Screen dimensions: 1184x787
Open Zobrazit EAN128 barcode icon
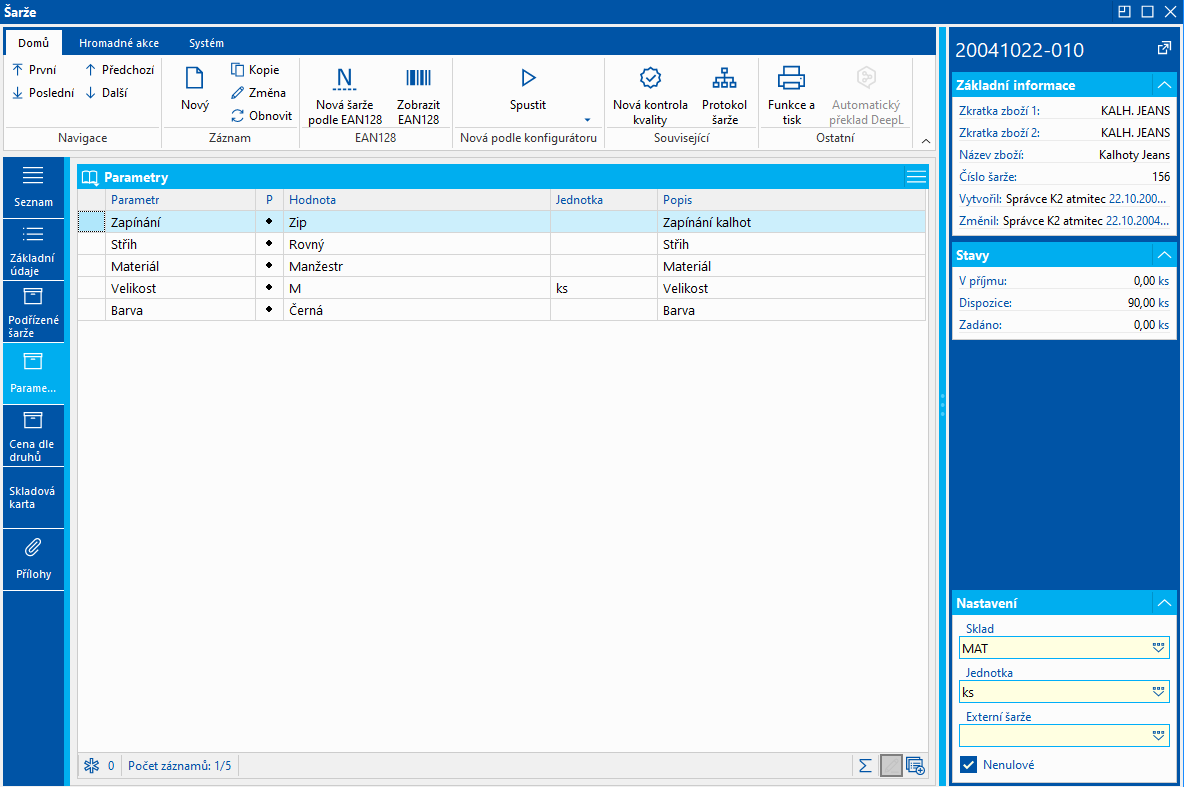(x=418, y=79)
